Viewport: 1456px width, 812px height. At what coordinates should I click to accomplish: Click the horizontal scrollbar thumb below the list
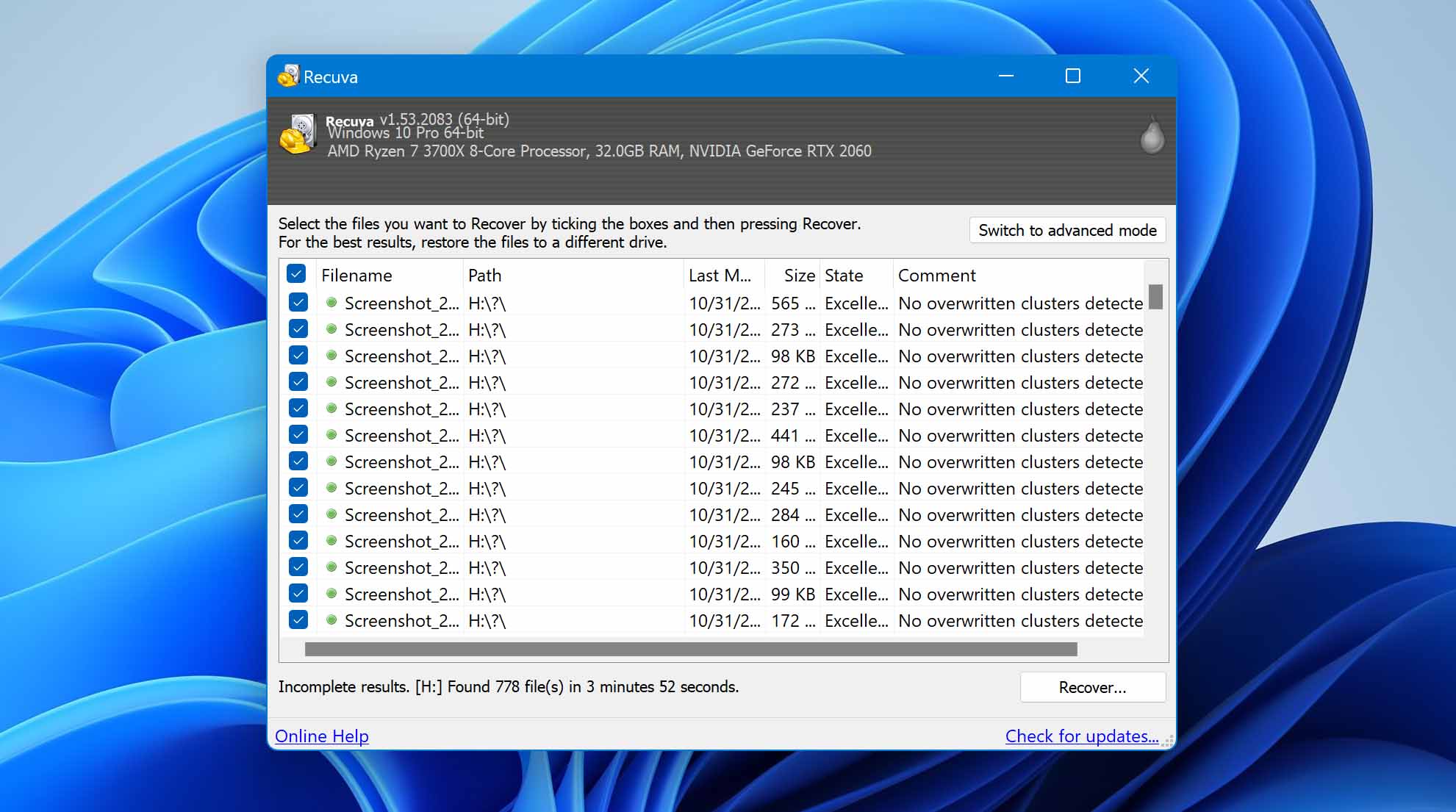[x=691, y=649]
